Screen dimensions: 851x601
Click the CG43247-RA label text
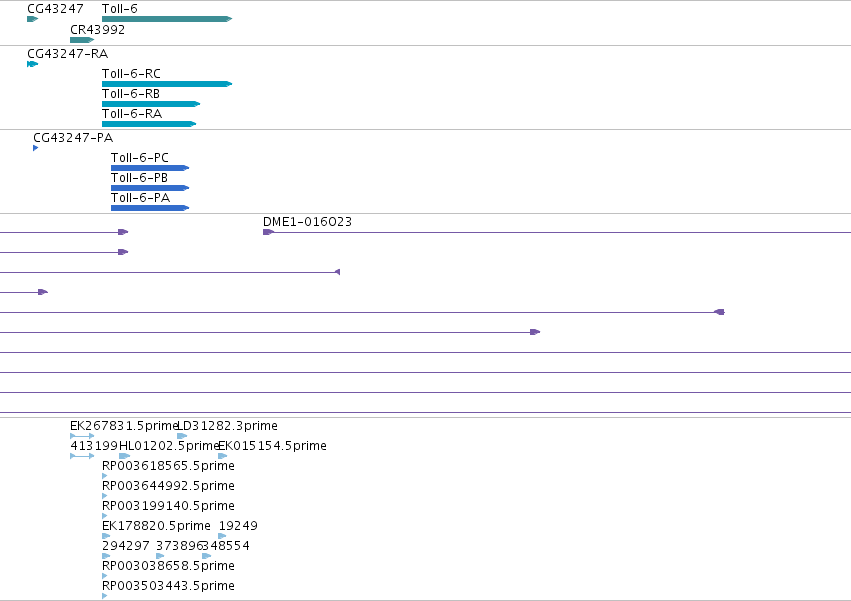point(68,53)
